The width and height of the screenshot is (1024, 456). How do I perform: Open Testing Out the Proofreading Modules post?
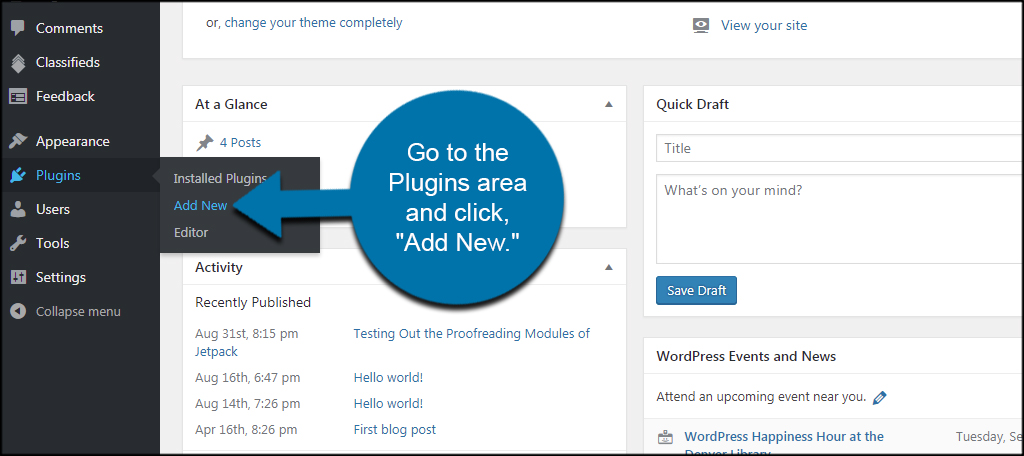click(472, 334)
